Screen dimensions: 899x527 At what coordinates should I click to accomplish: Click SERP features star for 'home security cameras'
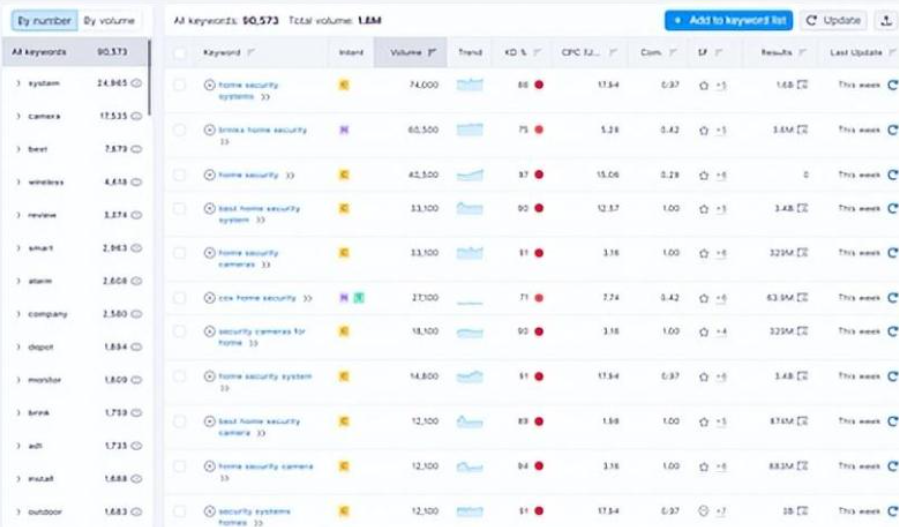click(703, 253)
